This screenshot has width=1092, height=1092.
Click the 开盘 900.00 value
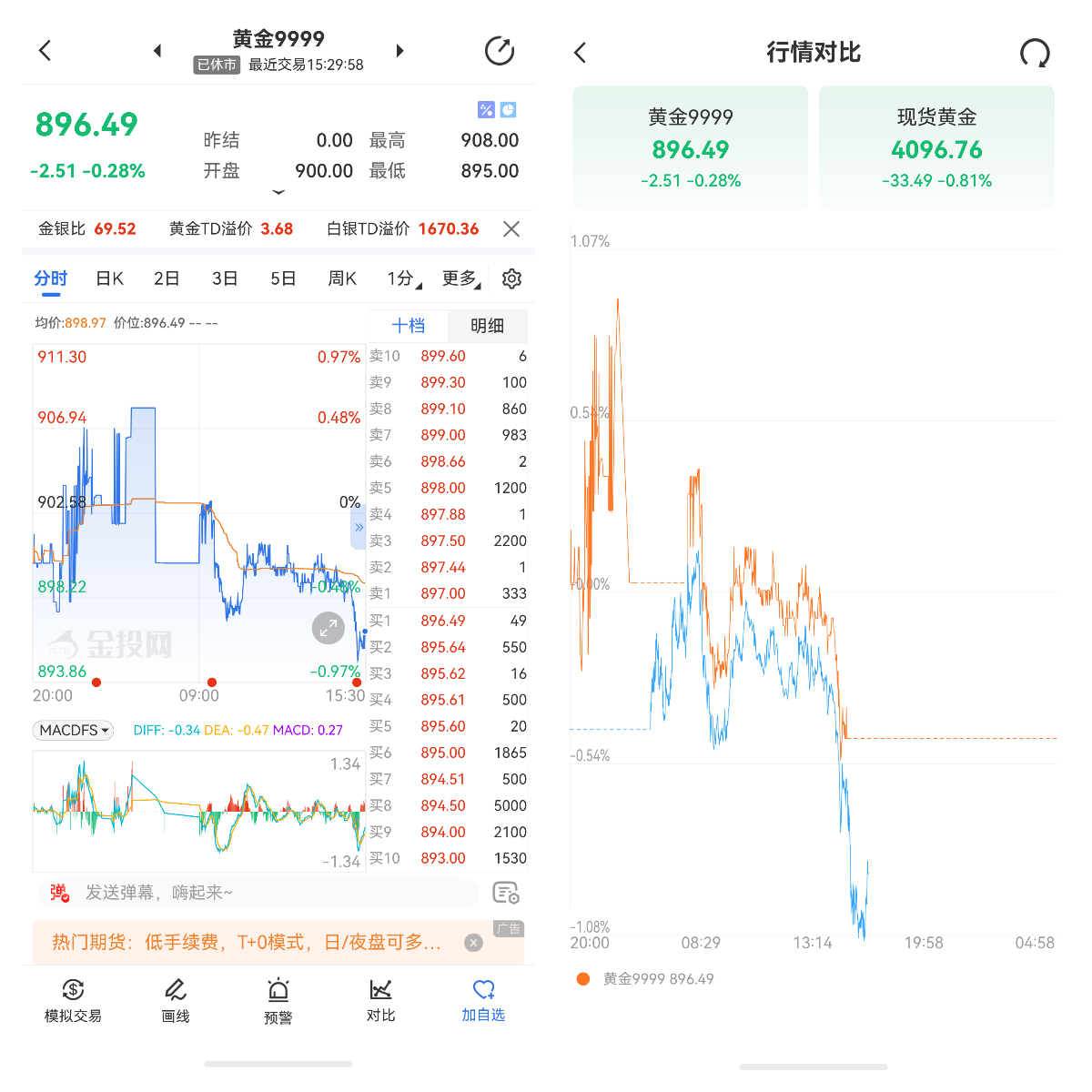pyautogui.click(x=324, y=171)
